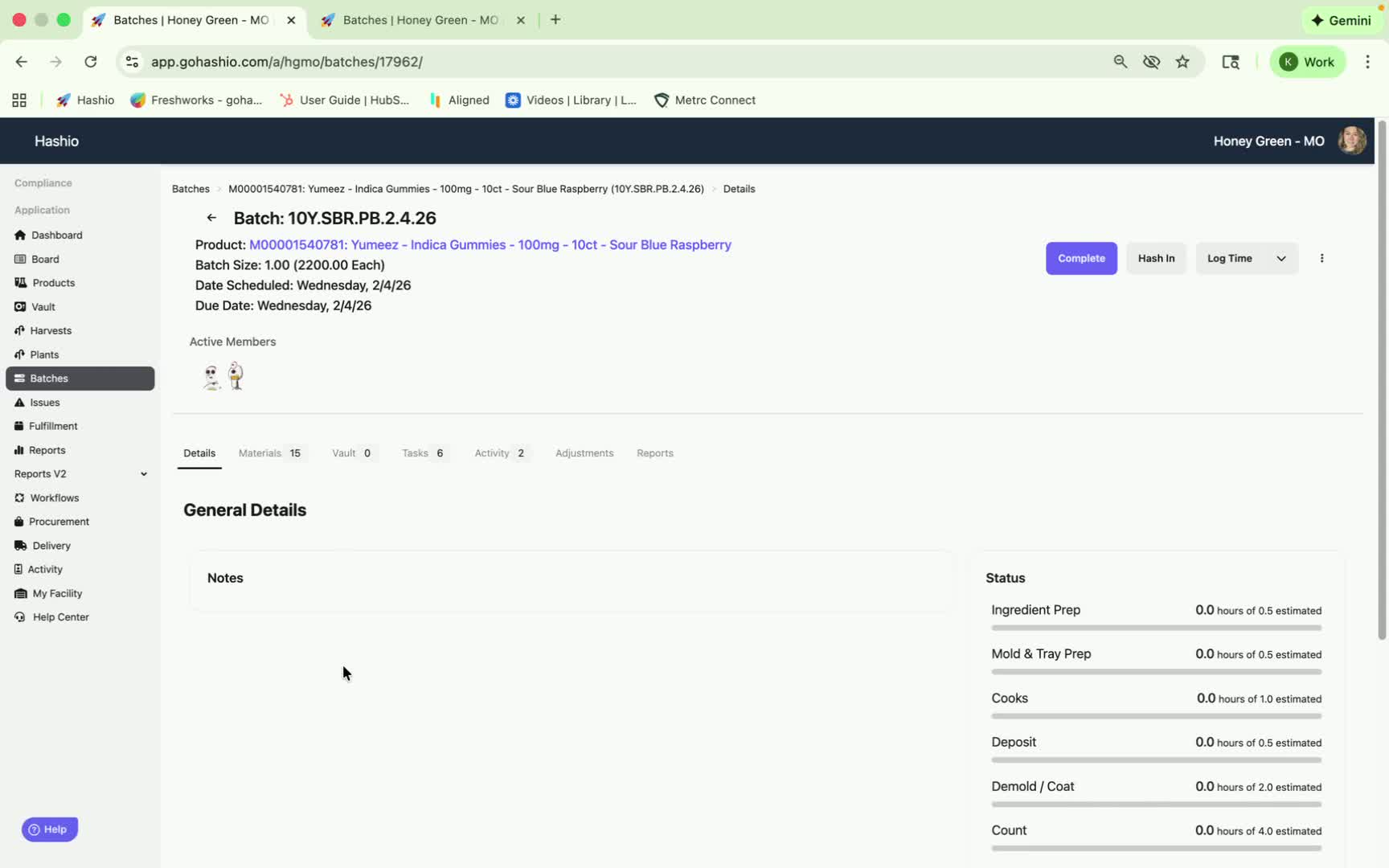The height and width of the screenshot is (868, 1389).
Task: Open the Yumeez Indica Gummies product link
Action: click(x=490, y=245)
